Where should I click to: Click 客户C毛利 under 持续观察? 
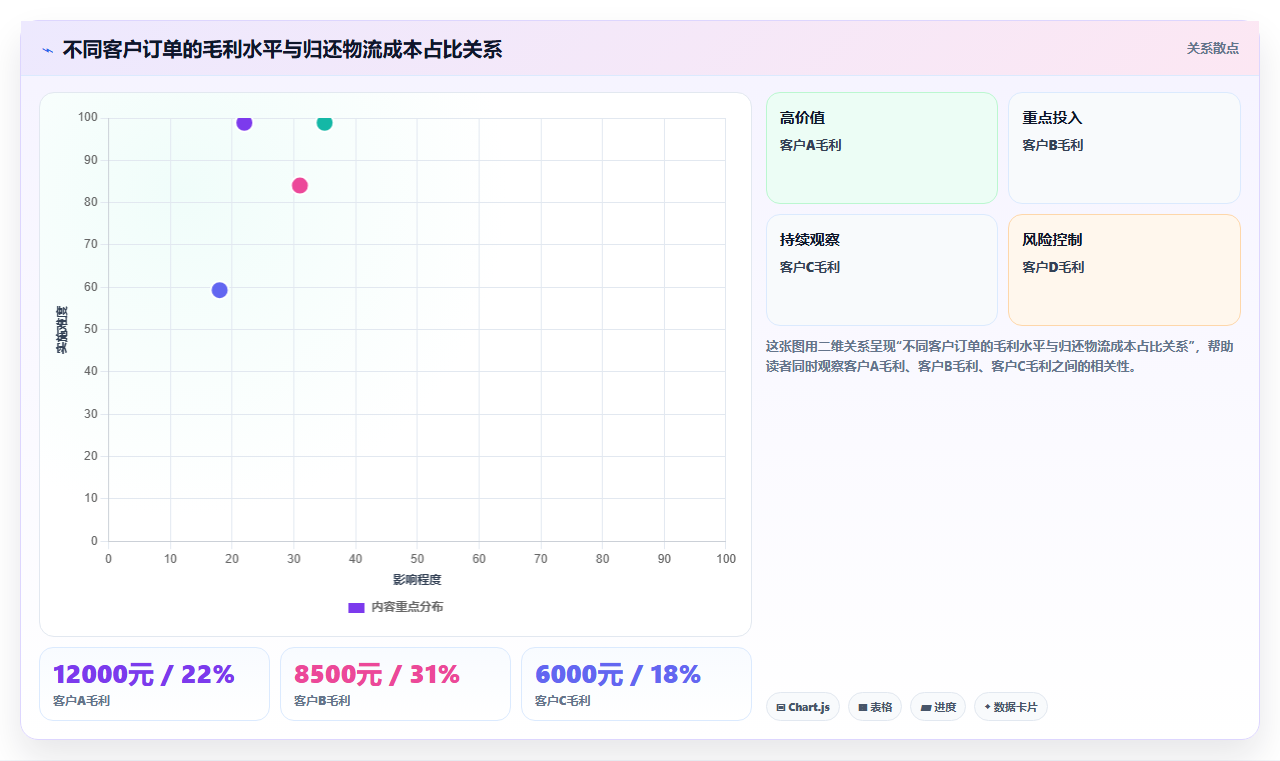pos(810,267)
